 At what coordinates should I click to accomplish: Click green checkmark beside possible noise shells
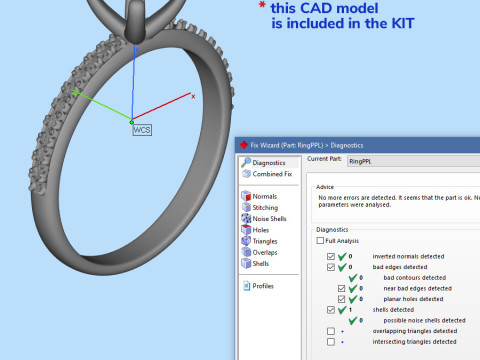(x=353, y=320)
